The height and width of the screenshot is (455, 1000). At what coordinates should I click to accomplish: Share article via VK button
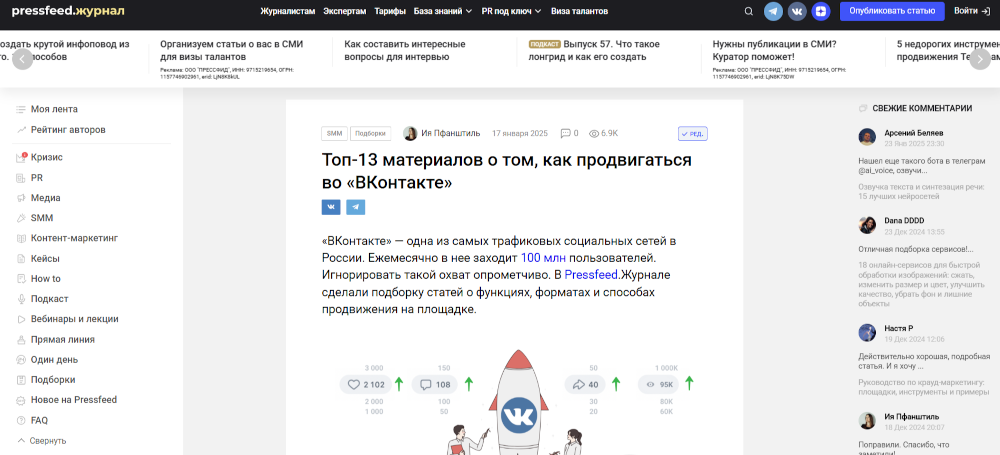click(x=331, y=207)
